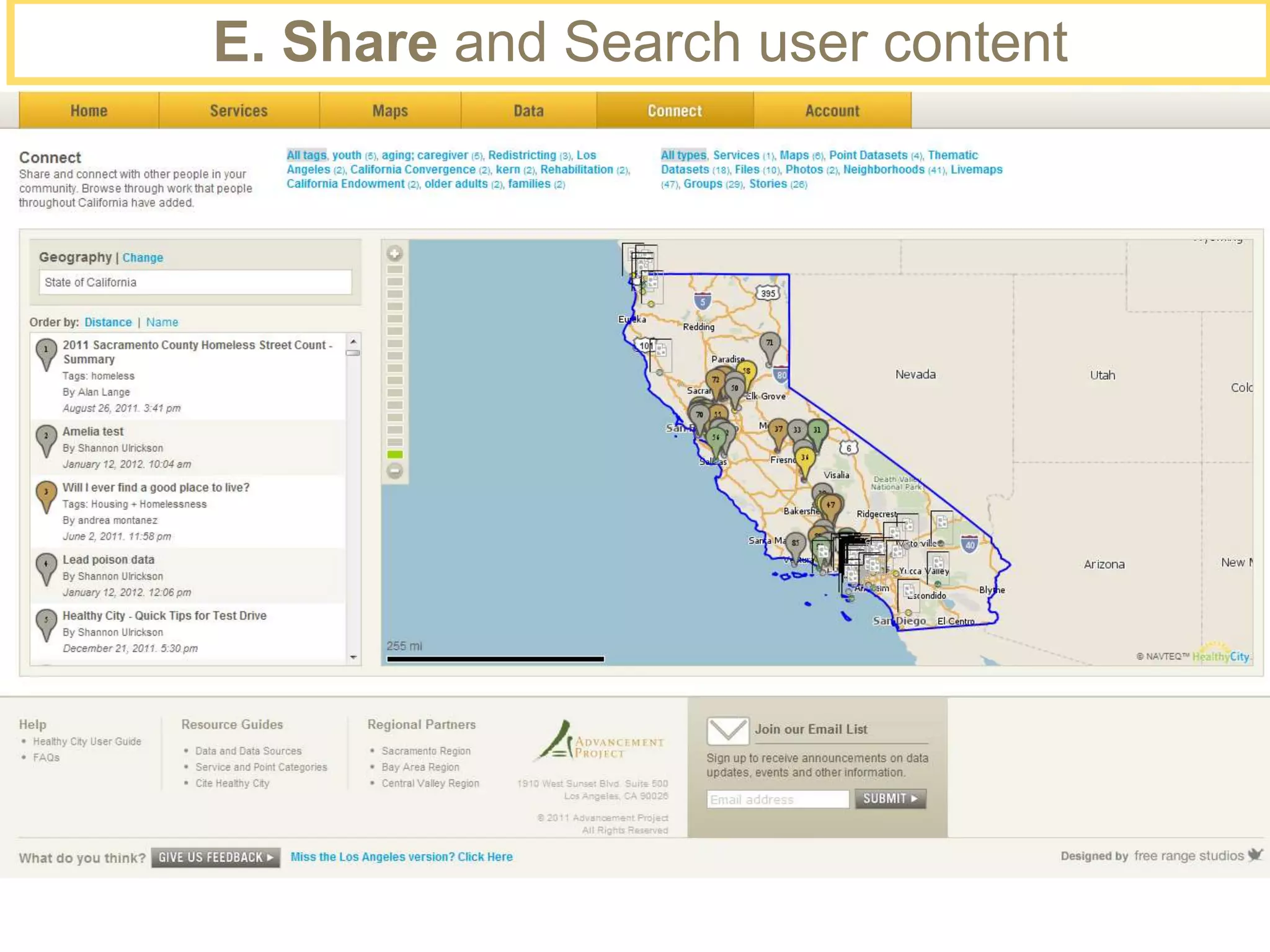
Task: Click the Submit email button
Action: click(890, 798)
